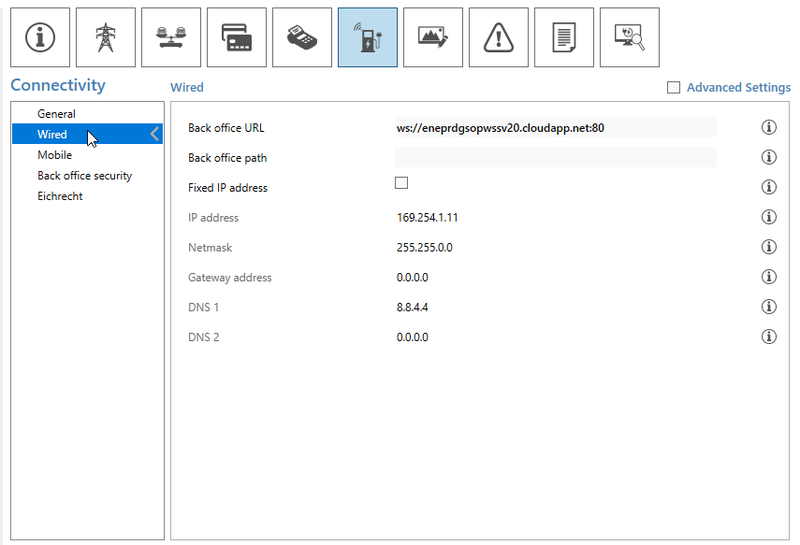The height and width of the screenshot is (545, 800).
Task: Click the empty Back office path field
Action: 556,157
